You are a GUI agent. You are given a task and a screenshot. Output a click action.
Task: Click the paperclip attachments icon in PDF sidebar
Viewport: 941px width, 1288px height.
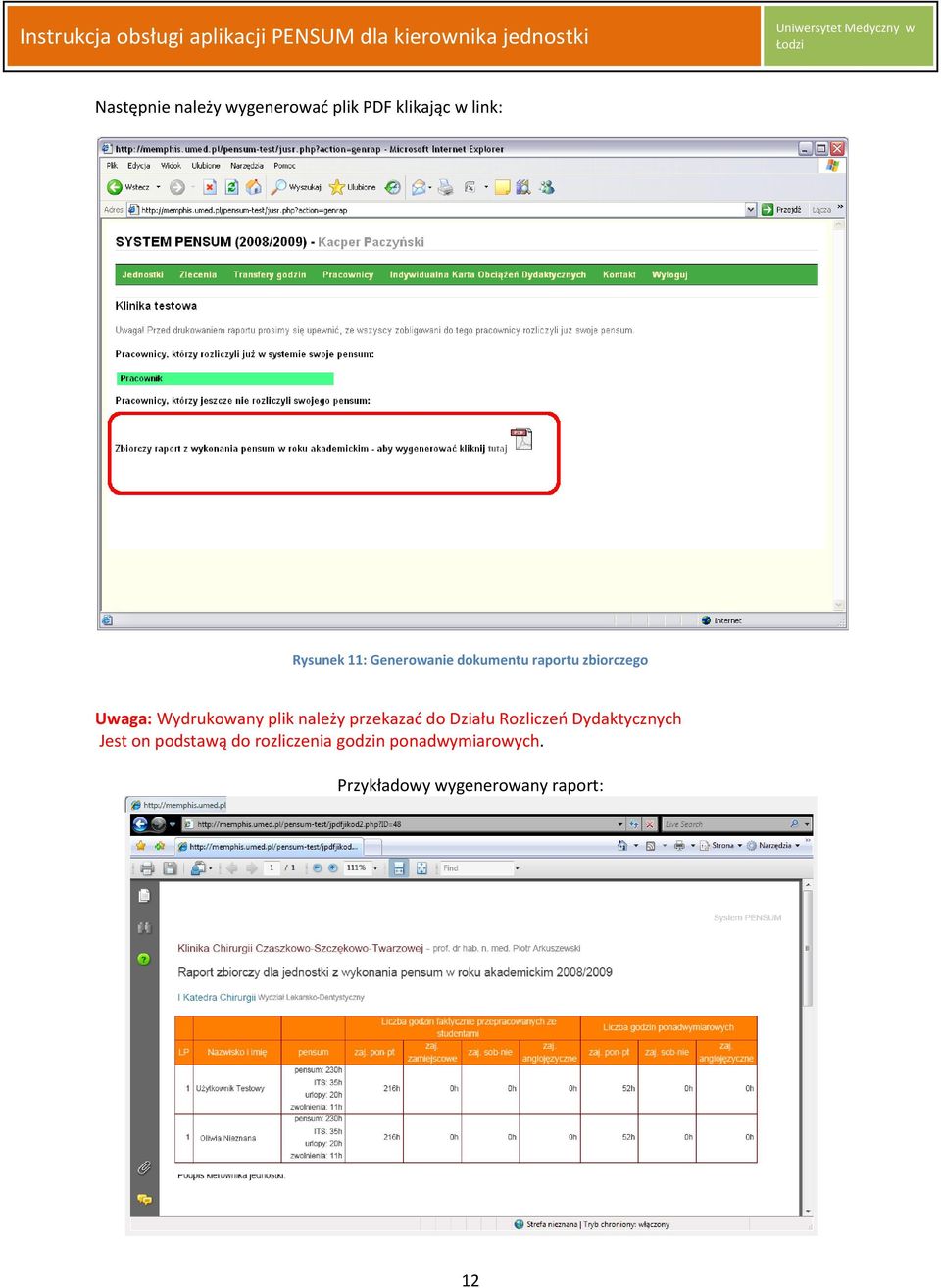point(144,1167)
